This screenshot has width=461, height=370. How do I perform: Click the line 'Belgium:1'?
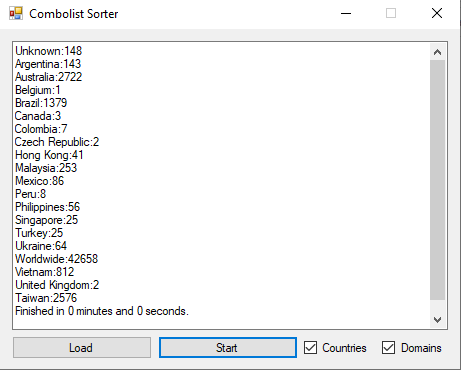tap(38, 90)
